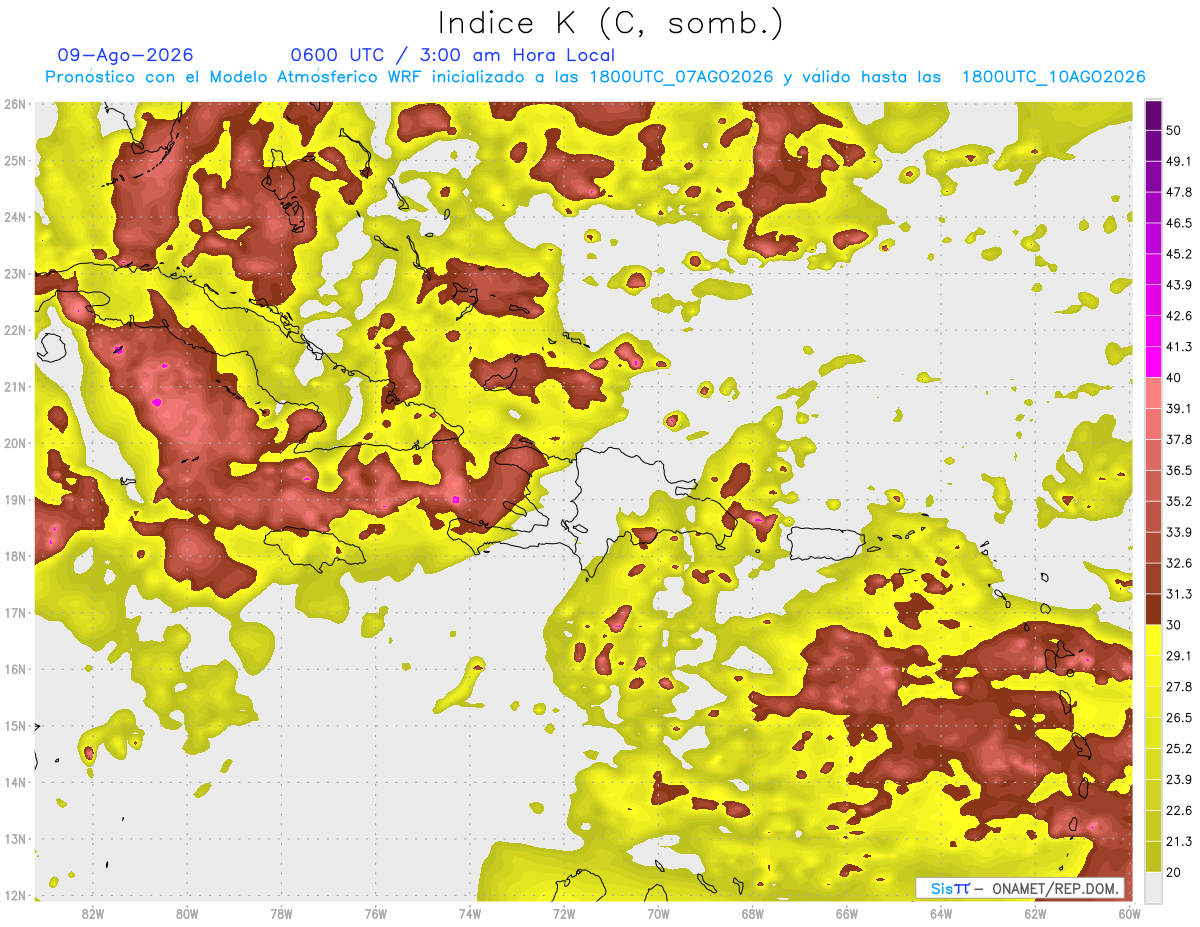Click the "22N" latitude label
1200x927 pixels.
[14, 329]
